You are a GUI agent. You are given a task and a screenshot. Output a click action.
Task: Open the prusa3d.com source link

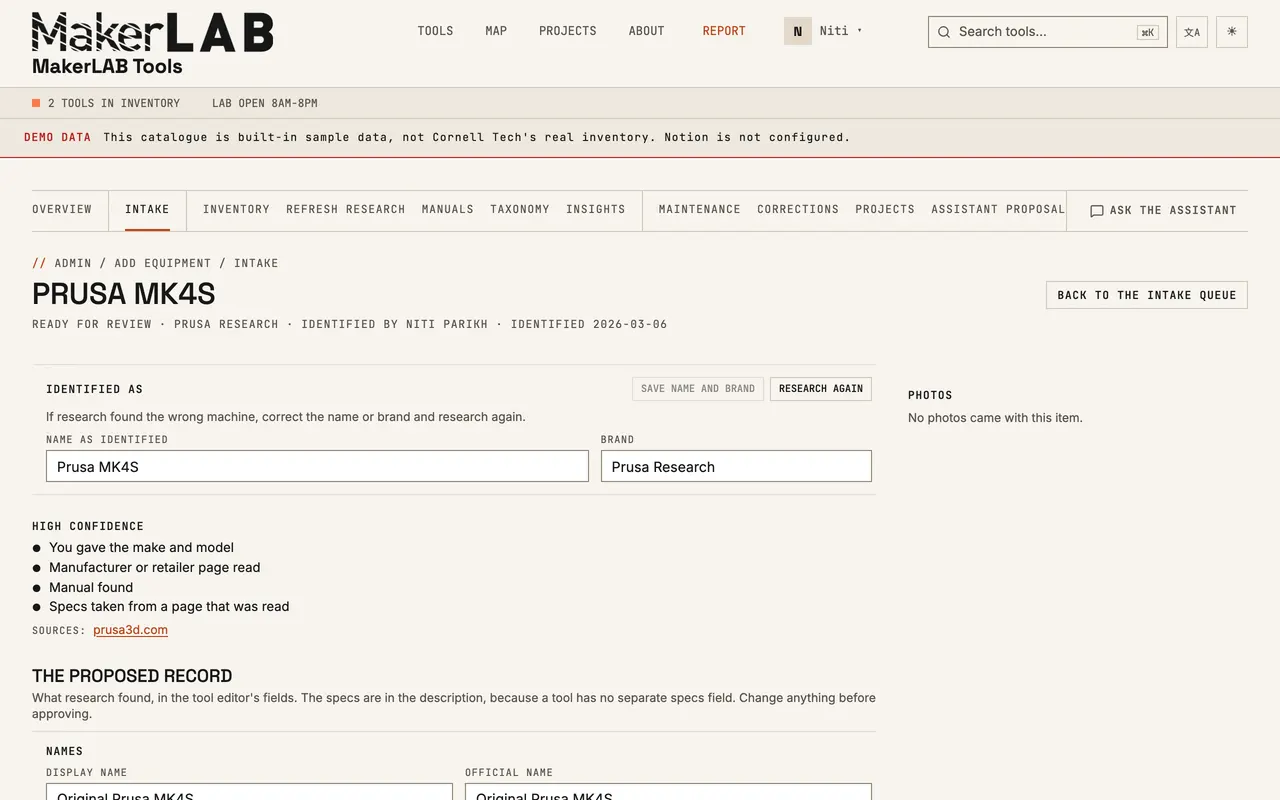(130, 630)
